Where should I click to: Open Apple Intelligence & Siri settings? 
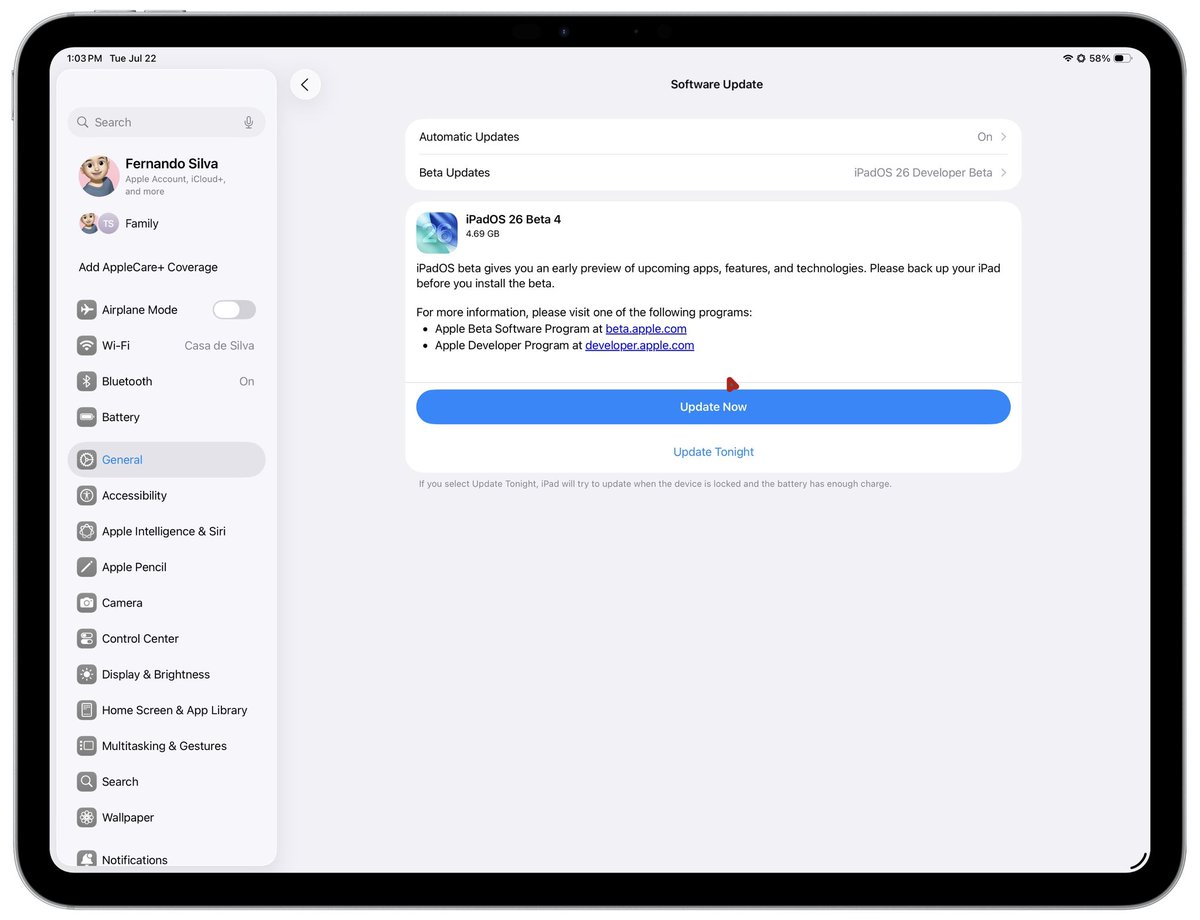coord(166,532)
